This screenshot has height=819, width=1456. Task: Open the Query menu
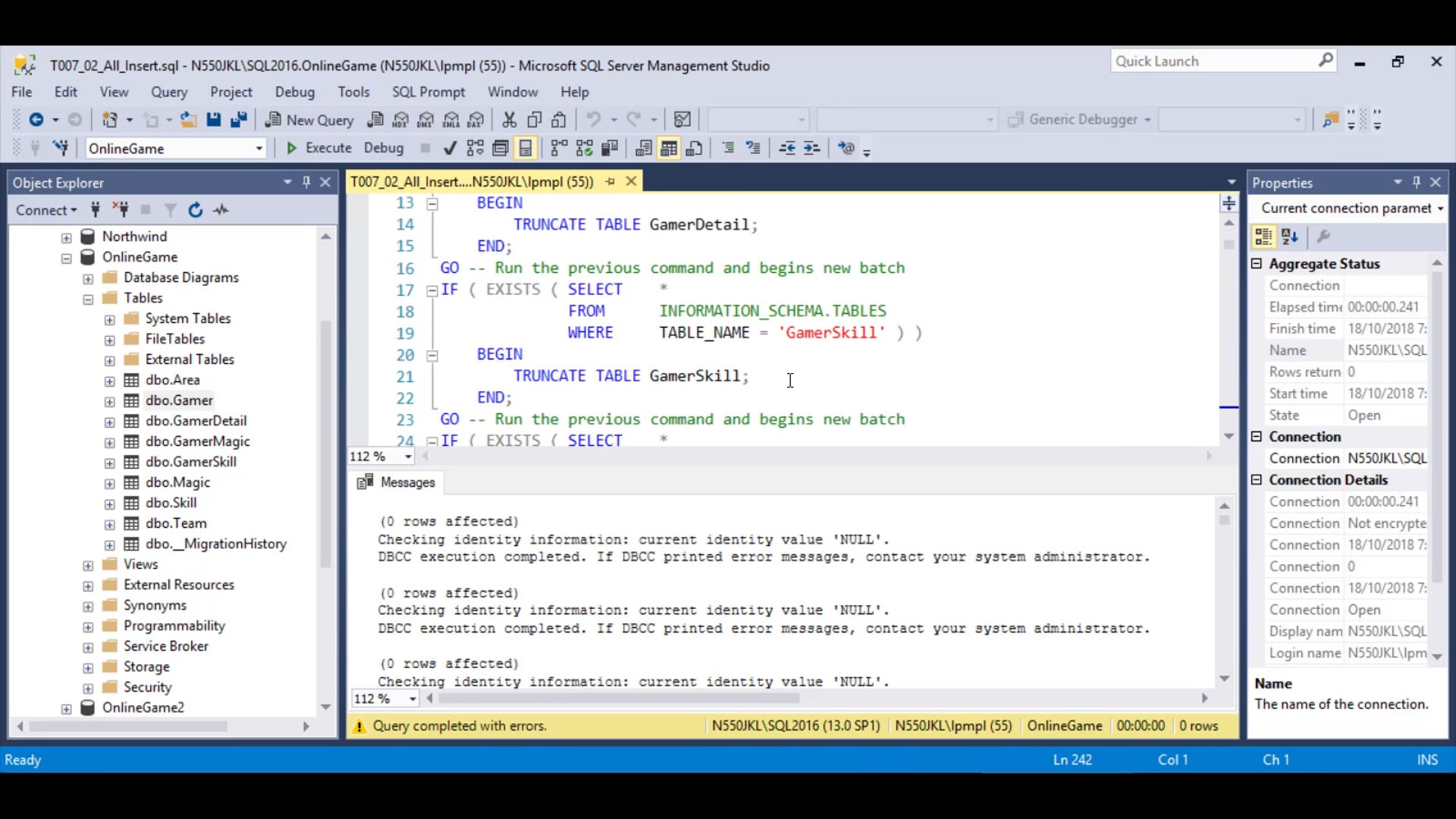(168, 92)
